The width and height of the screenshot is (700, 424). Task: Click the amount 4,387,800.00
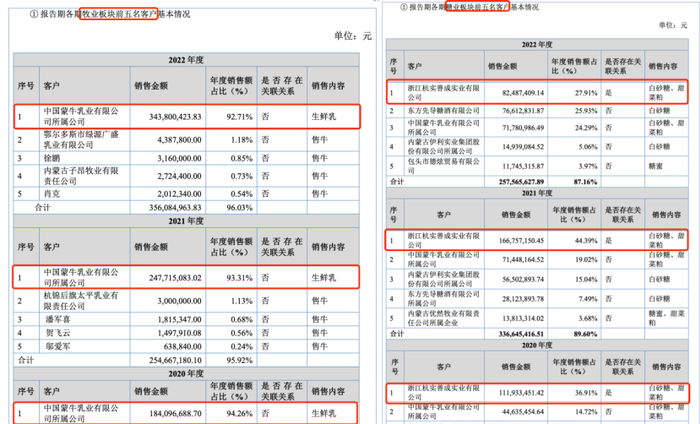coord(179,140)
